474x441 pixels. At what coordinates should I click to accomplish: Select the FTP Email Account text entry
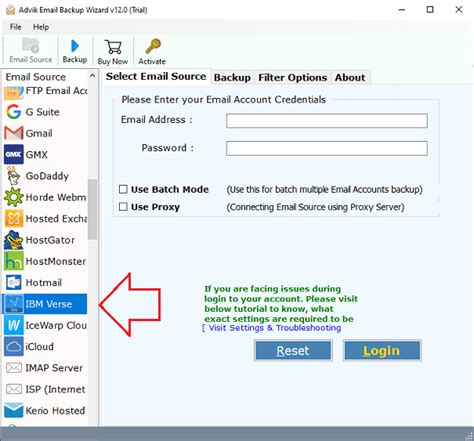[x=56, y=91]
